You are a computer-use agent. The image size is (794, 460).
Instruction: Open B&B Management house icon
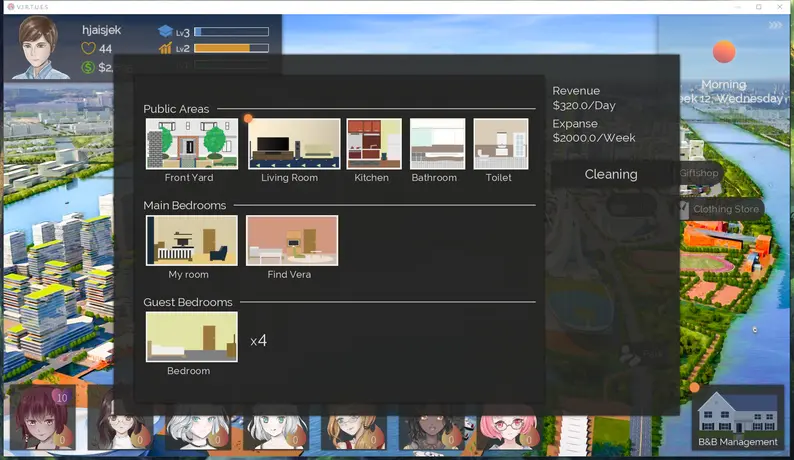point(737,415)
